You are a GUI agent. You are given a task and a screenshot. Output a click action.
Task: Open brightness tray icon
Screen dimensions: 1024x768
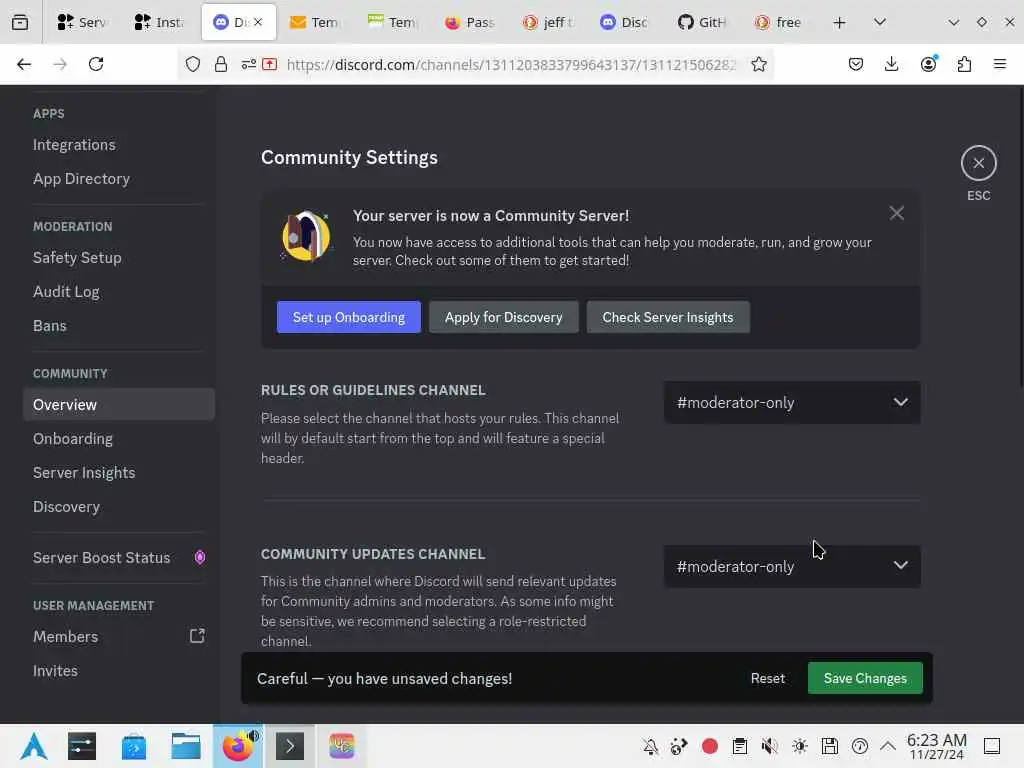799,746
